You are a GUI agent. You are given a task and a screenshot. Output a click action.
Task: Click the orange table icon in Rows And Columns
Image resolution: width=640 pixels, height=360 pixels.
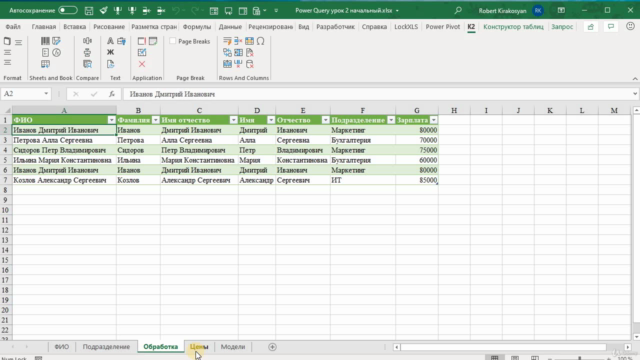click(249, 41)
